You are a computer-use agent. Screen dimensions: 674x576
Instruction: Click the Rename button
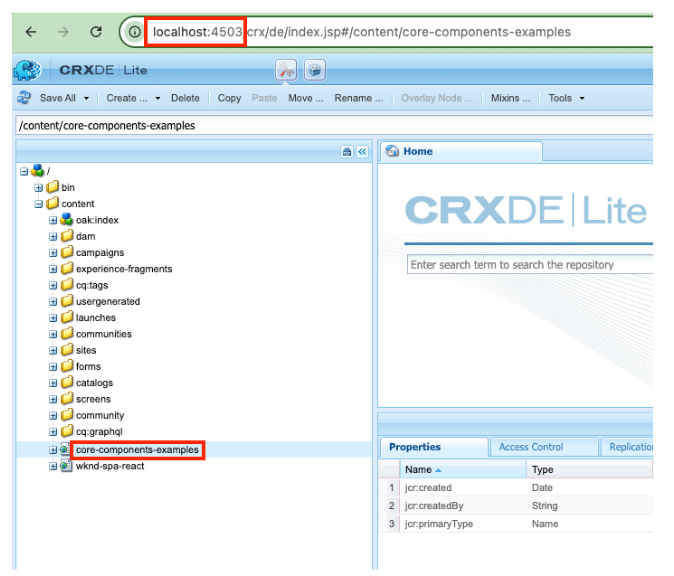point(358,98)
